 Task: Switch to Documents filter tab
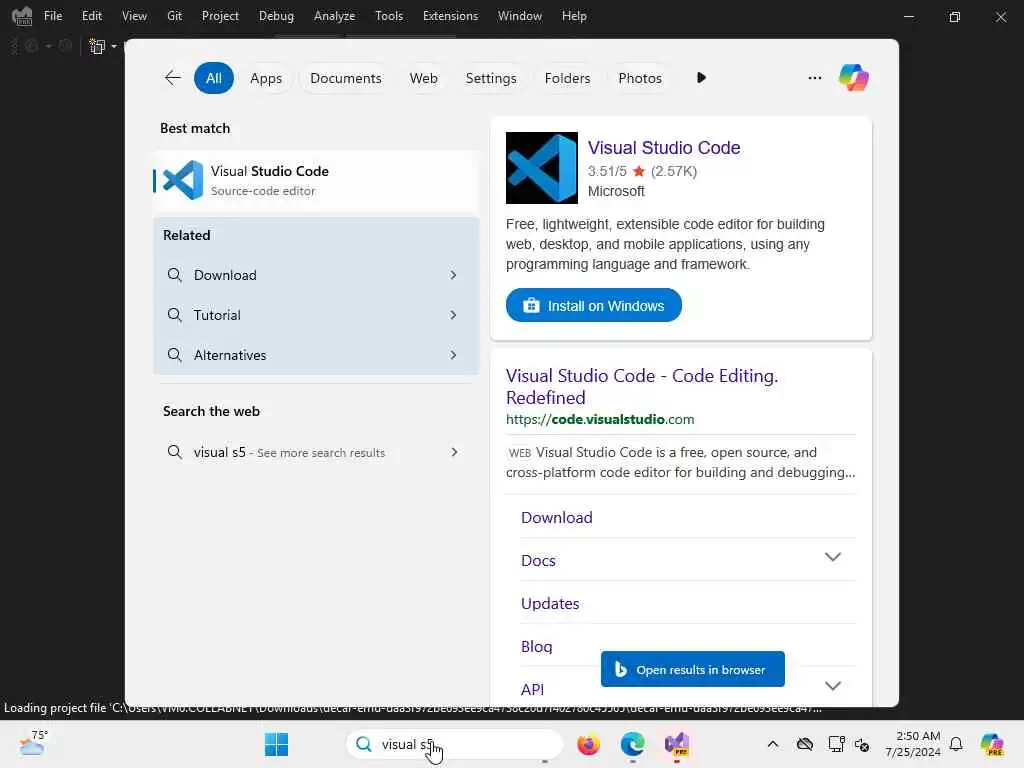pyautogui.click(x=345, y=78)
